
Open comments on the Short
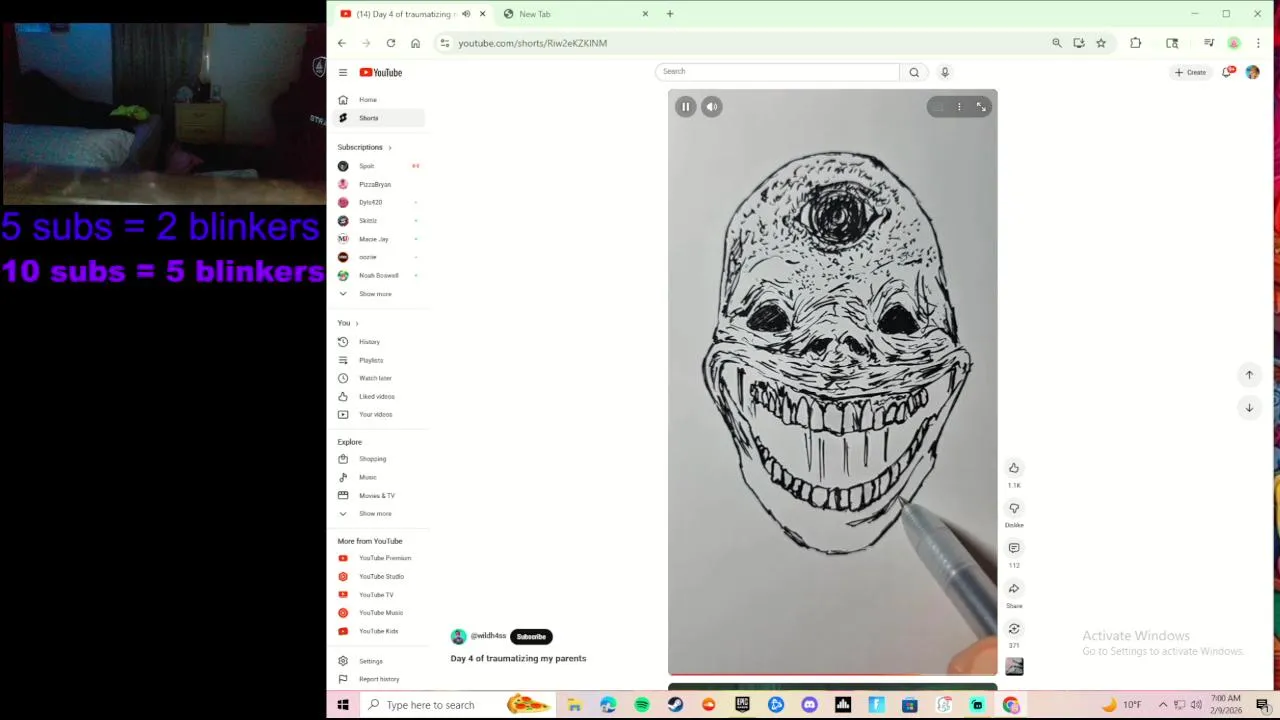point(1014,548)
